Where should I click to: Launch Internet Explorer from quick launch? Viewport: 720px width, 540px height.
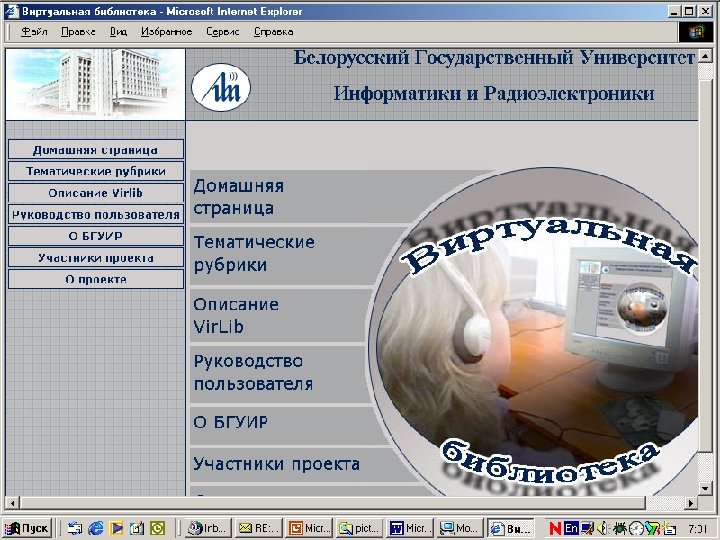96,529
